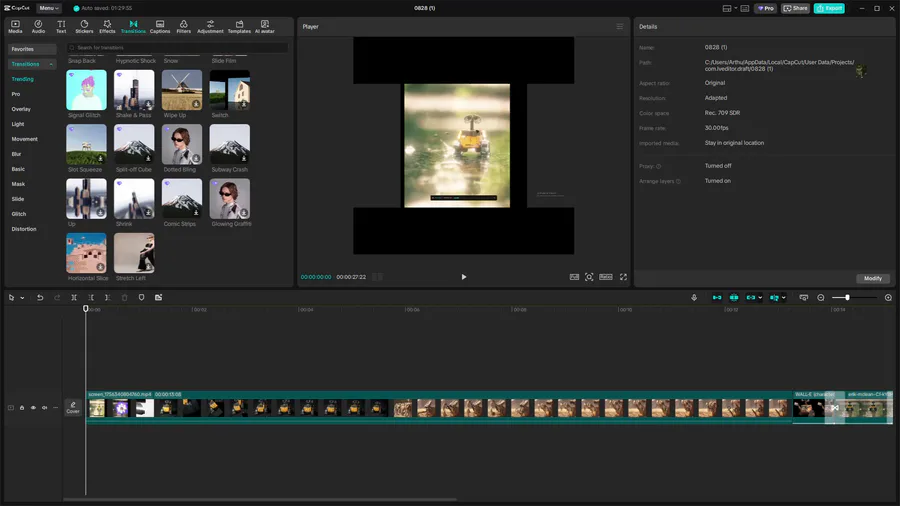The image size is (900, 506).
Task: Toggle auto snapping on the timeline
Action: [734, 297]
